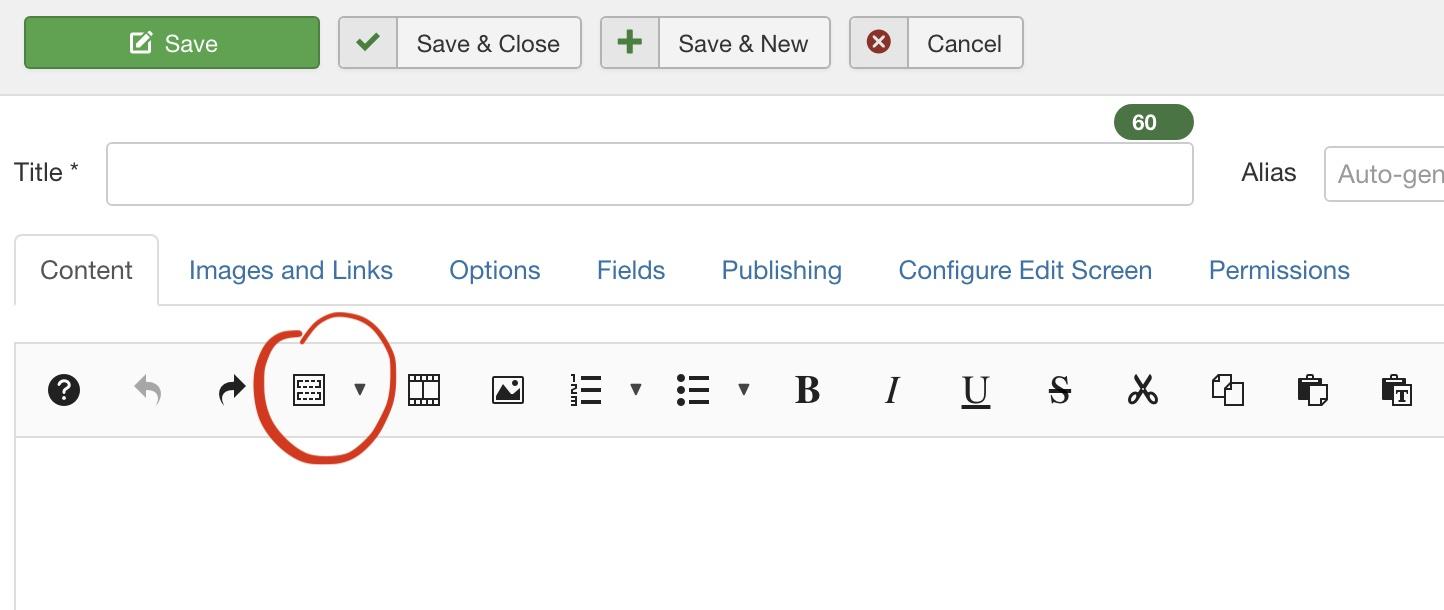Click the editor help question mark icon
The height and width of the screenshot is (610, 1444).
pyautogui.click(x=64, y=390)
